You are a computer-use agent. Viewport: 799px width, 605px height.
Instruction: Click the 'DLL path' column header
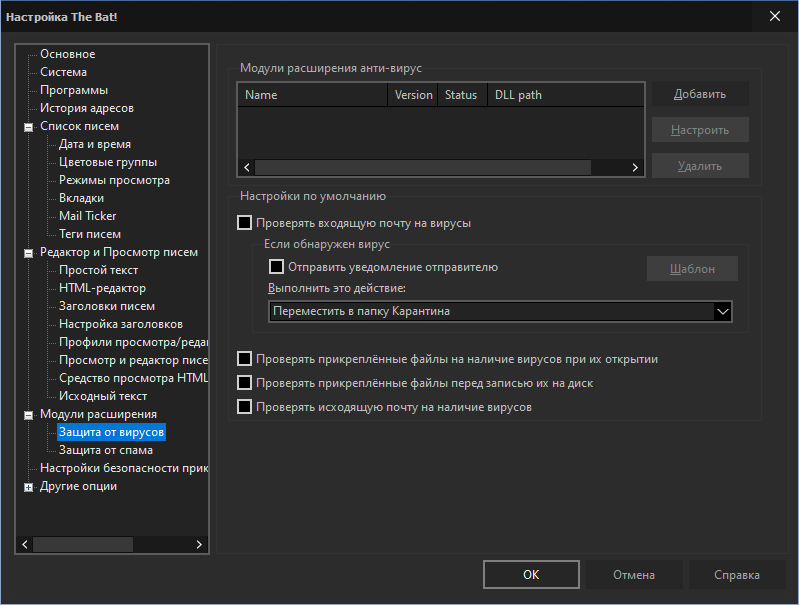click(566, 95)
